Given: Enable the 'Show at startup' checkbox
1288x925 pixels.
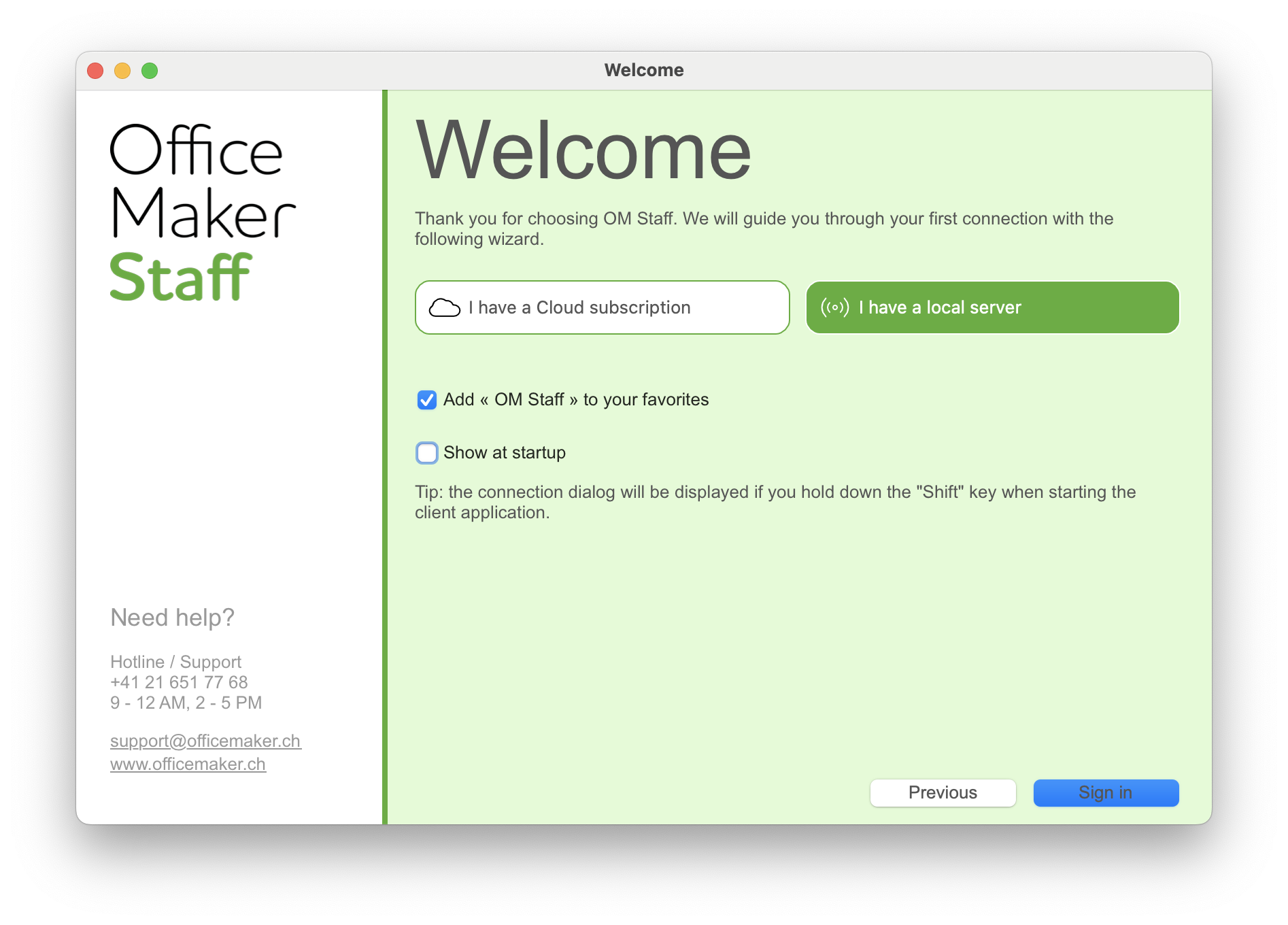Looking at the screenshot, I should [427, 453].
